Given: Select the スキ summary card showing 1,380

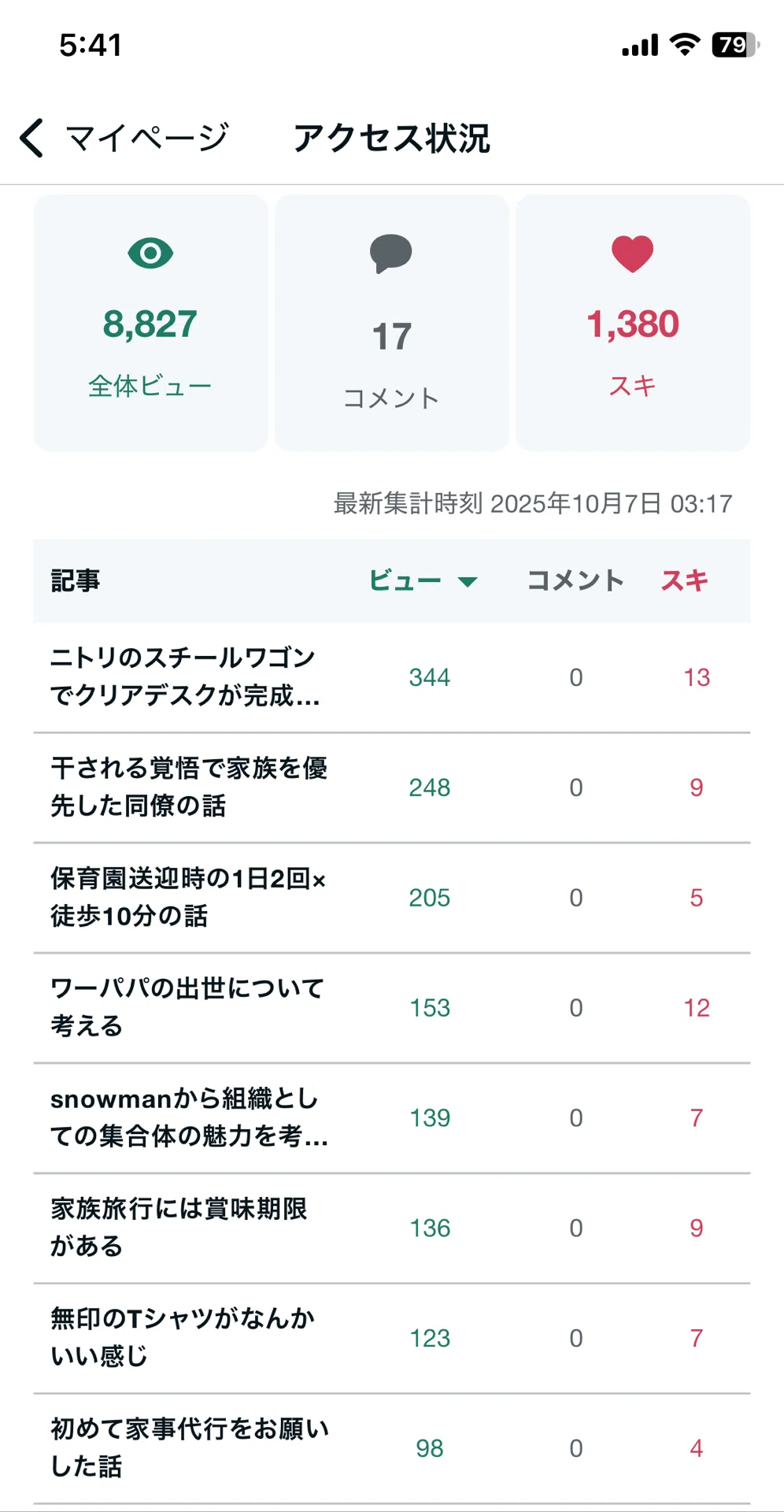Looking at the screenshot, I should [x=633, y=323].
